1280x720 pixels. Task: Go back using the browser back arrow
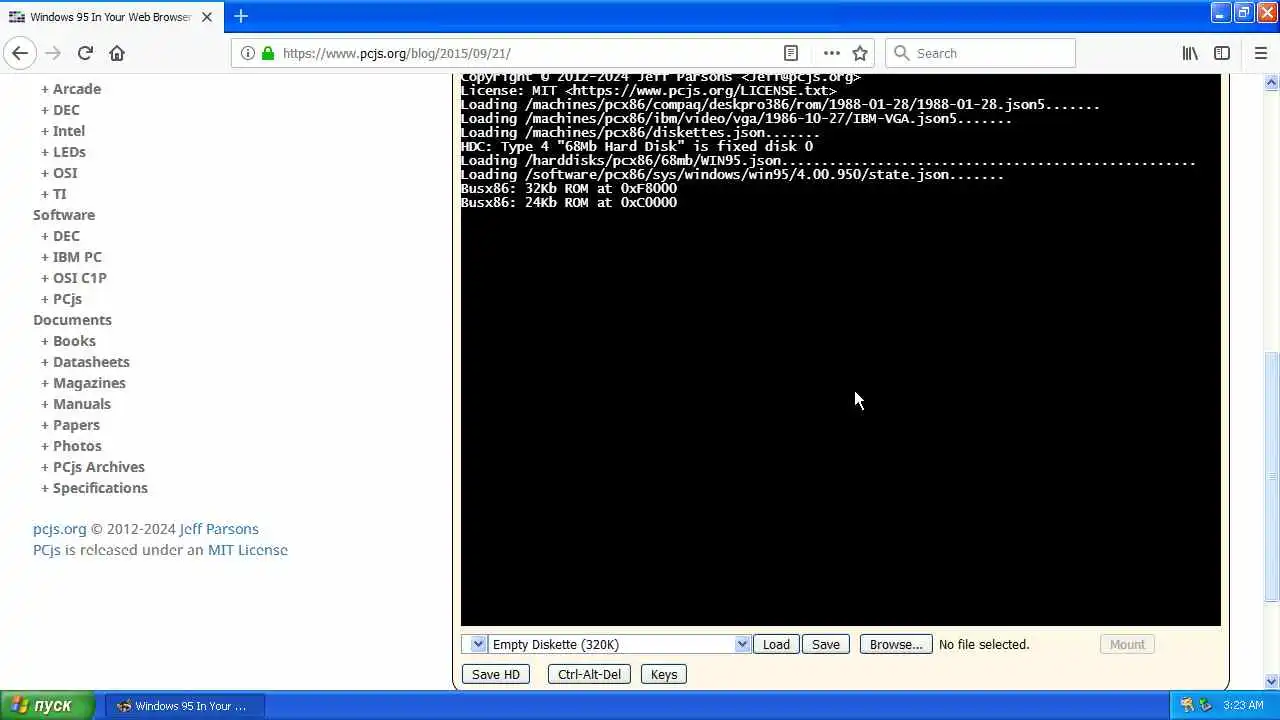[x=20, y=53]
